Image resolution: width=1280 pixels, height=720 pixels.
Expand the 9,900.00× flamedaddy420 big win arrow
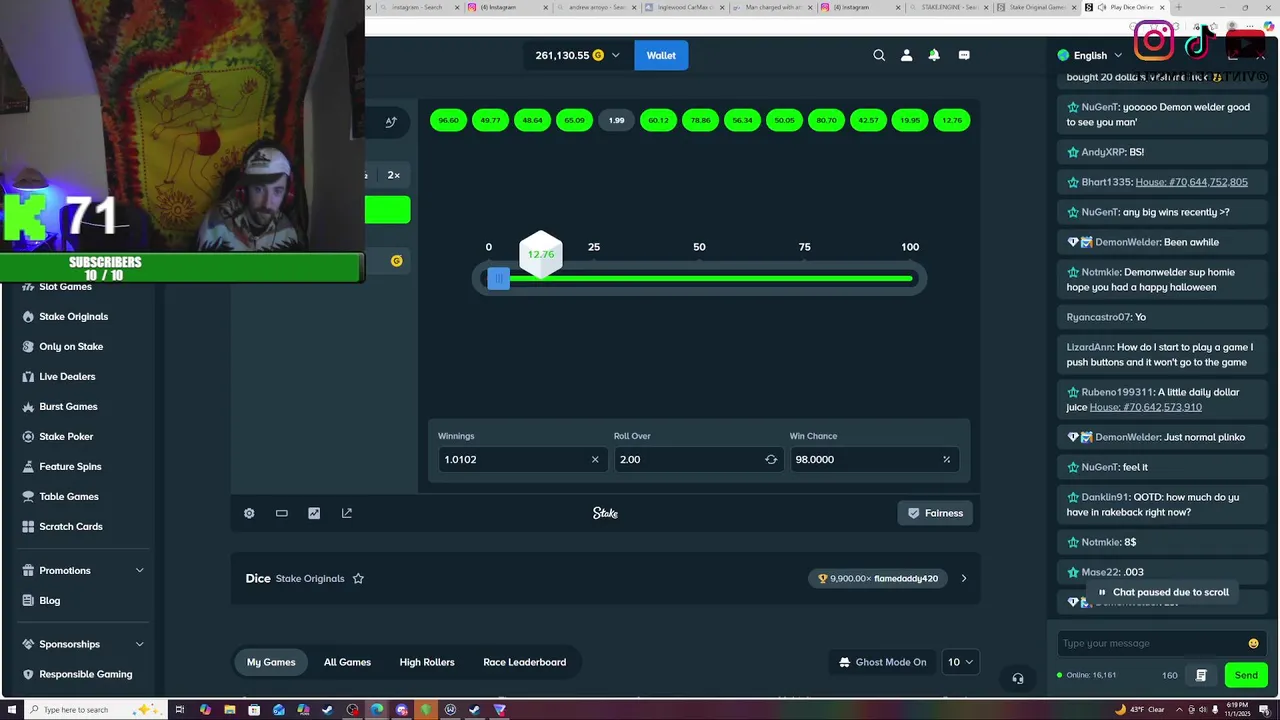(x=964, y=578)
